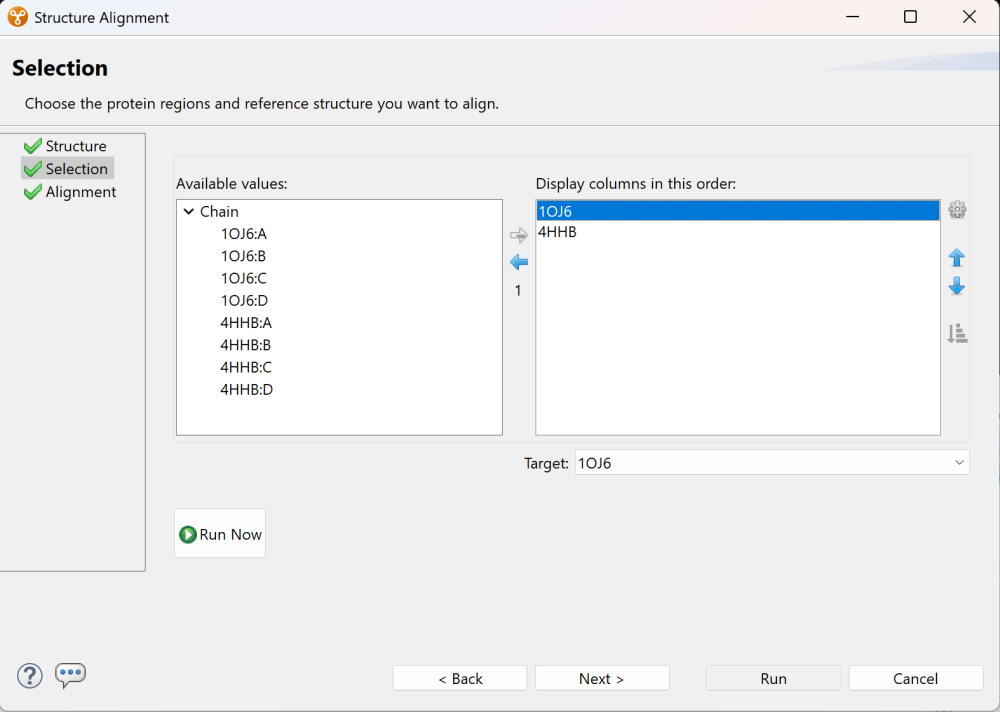
Task: Open help with the question mark icon
Action: [30, 676]
